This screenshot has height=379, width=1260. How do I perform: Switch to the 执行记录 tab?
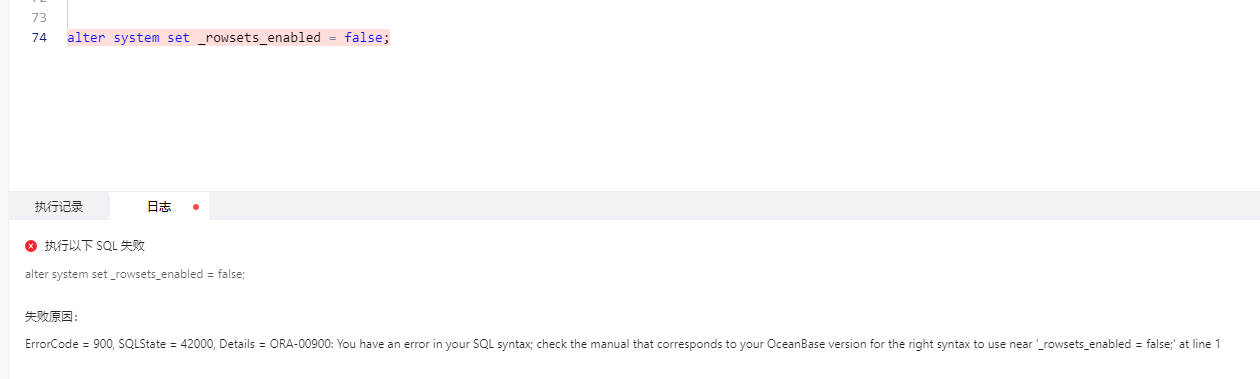[x=59, y=207]
